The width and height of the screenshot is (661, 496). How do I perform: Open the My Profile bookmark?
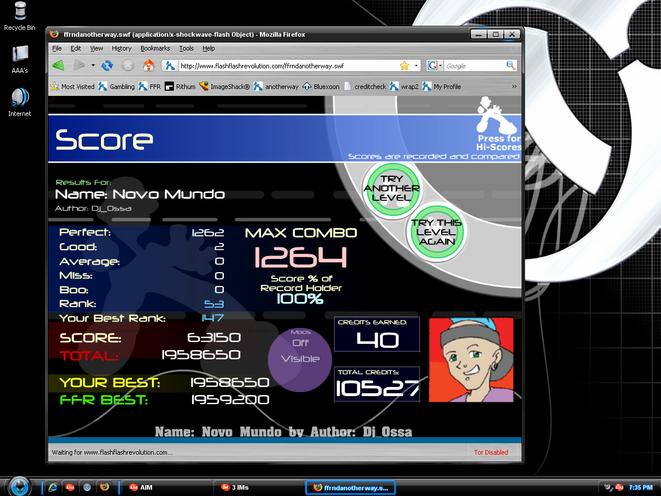[x=442, y=86]
